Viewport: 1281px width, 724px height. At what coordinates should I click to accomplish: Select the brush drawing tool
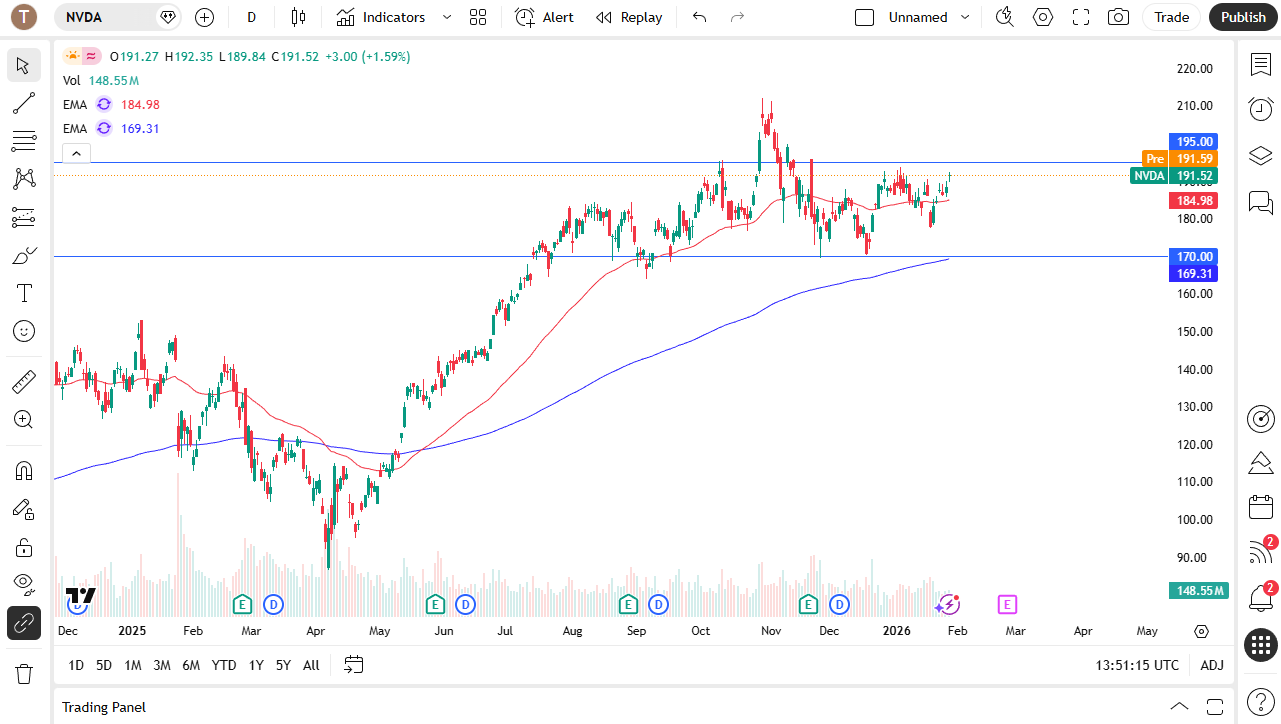tap(24, 255)
